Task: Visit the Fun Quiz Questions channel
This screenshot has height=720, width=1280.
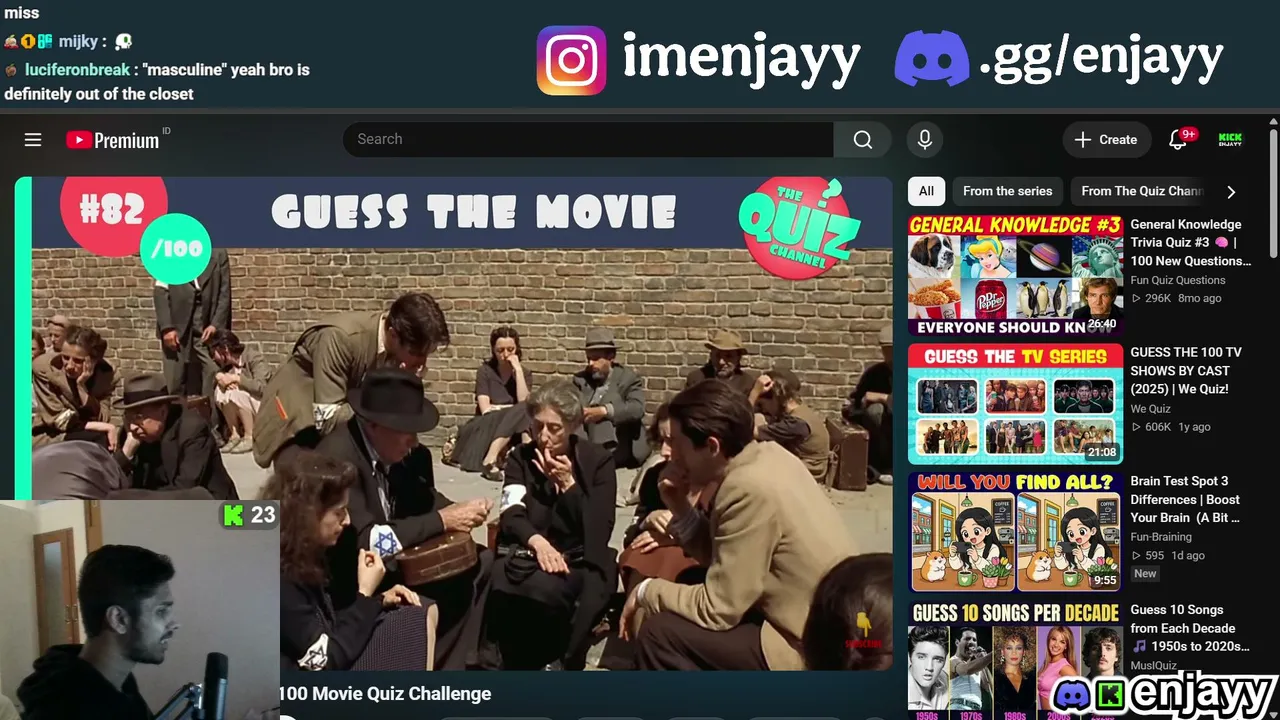Action: click(x=1178, y=280)
